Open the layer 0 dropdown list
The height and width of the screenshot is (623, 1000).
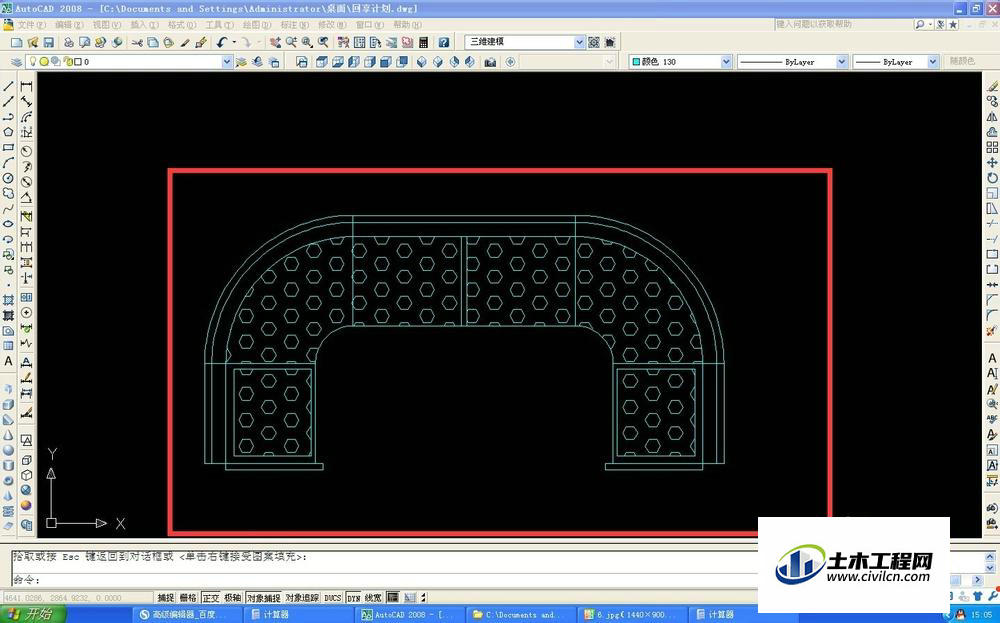click(227, 62)
